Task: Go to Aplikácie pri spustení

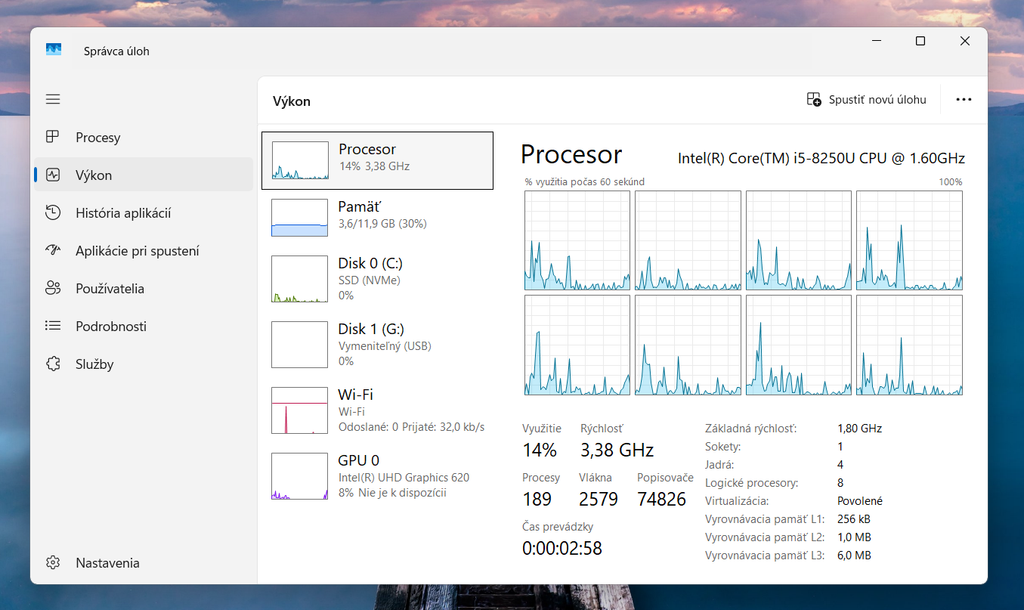Action: pos(137,251)
